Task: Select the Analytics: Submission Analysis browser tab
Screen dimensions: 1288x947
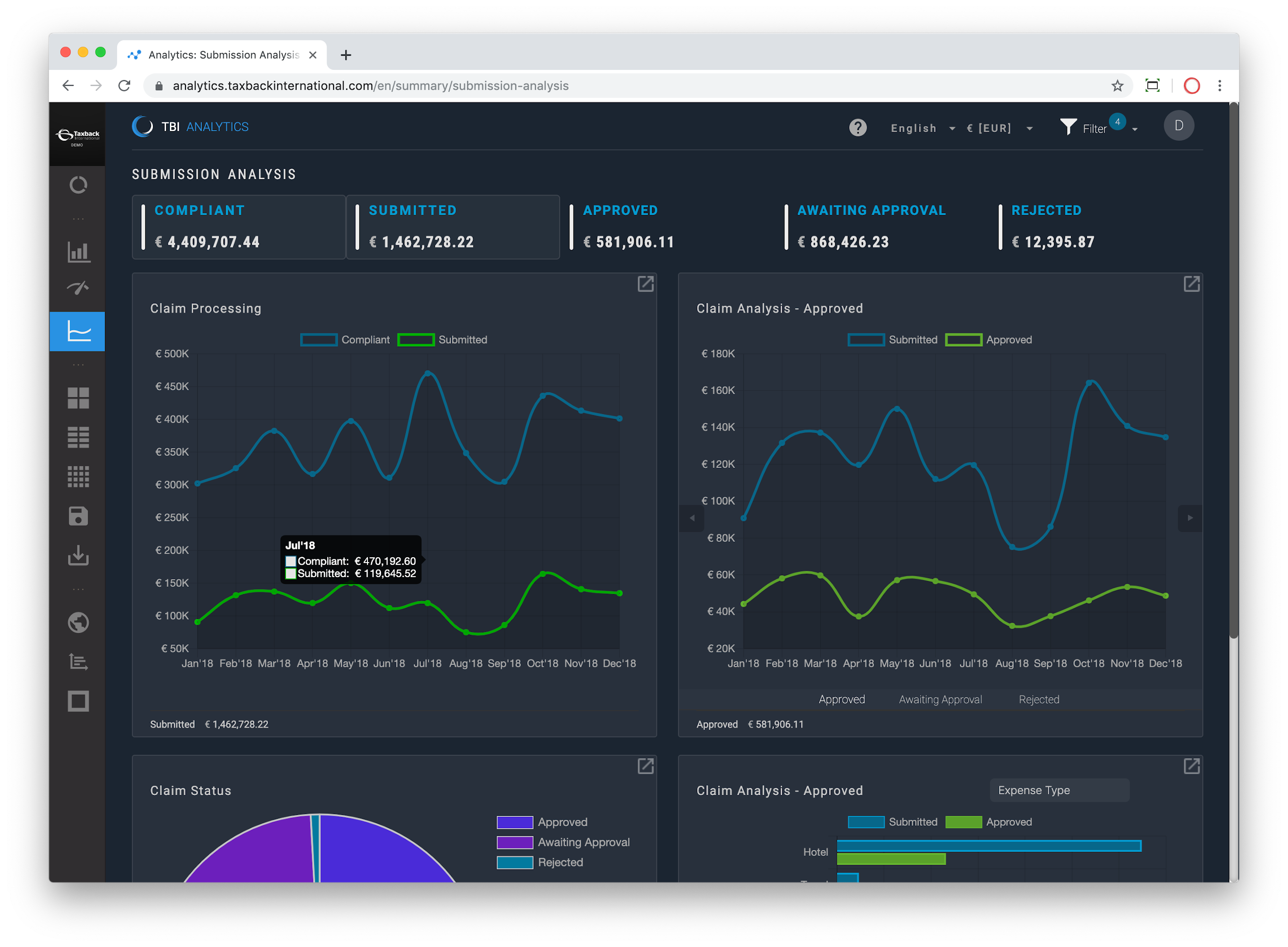Action: click(222, 55)
